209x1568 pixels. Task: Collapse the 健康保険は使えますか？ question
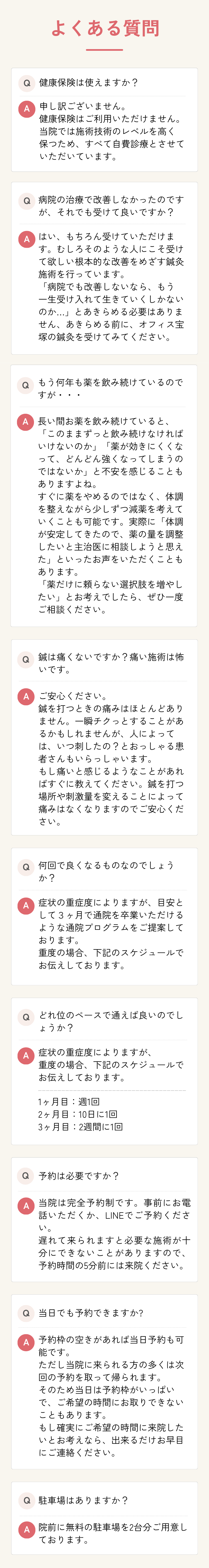(104, 83)
